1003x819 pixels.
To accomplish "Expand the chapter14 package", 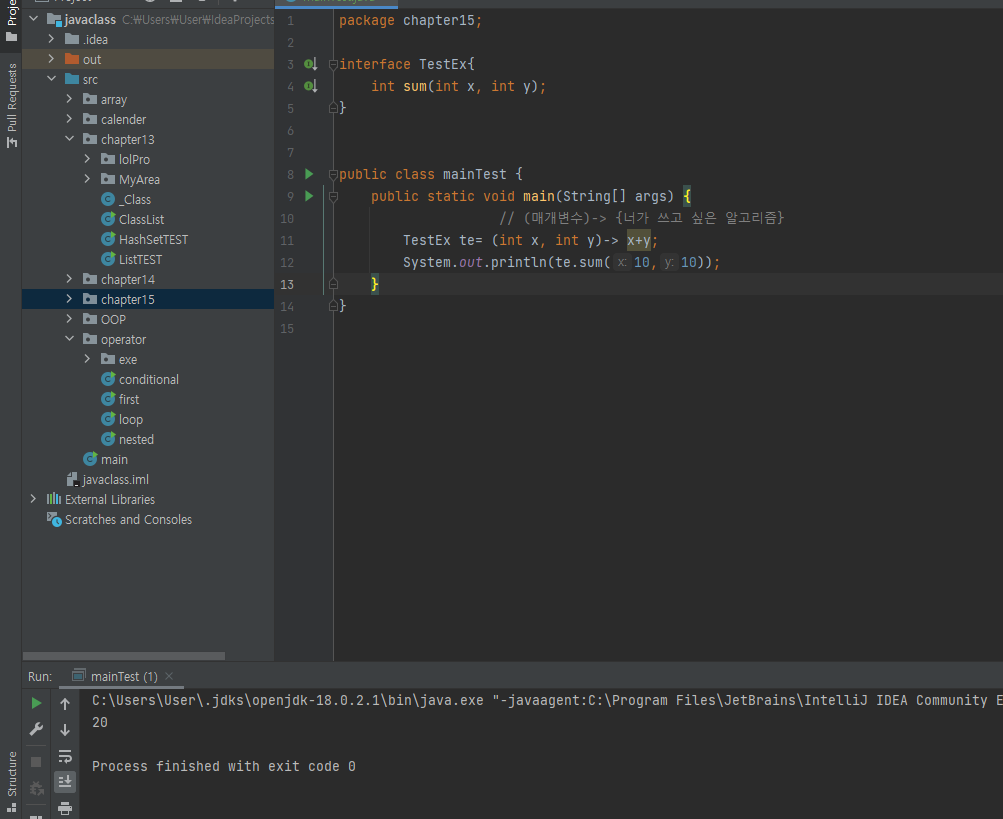I will pos(70,279).
